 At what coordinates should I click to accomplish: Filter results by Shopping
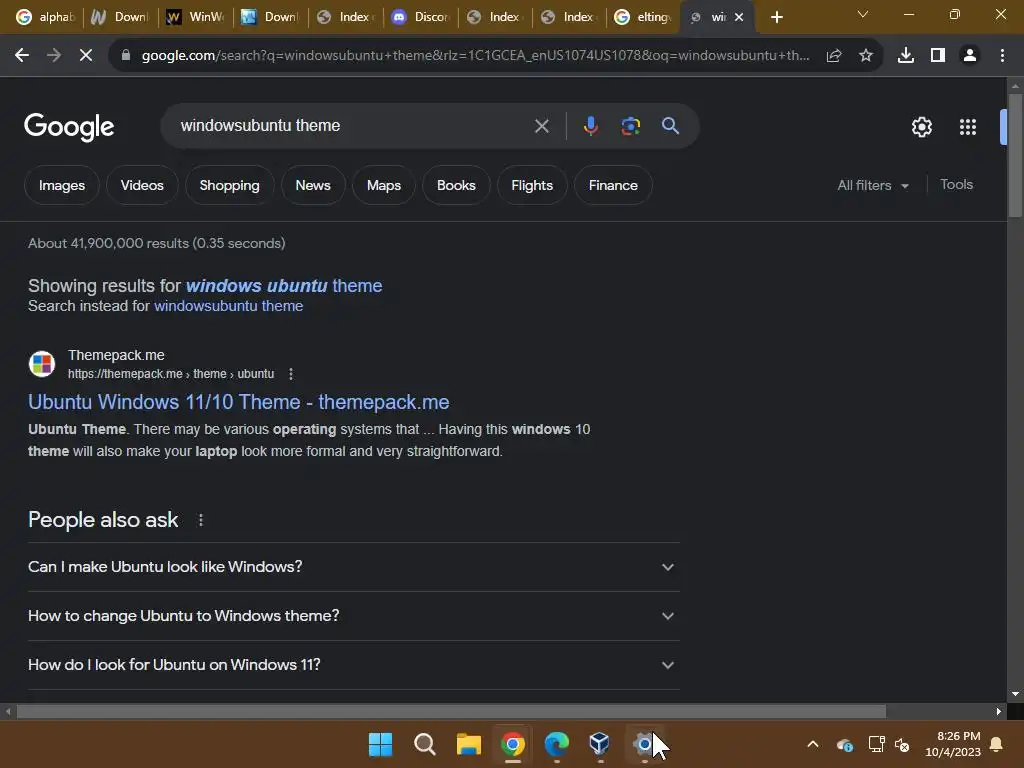(x=229, y=185)
